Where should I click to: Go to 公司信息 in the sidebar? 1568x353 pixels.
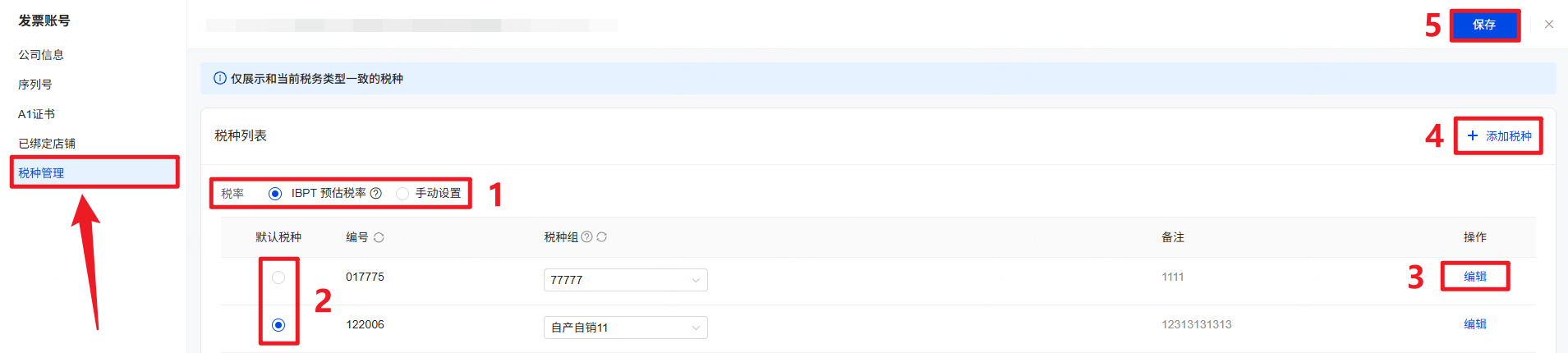(x=41, y=55)
